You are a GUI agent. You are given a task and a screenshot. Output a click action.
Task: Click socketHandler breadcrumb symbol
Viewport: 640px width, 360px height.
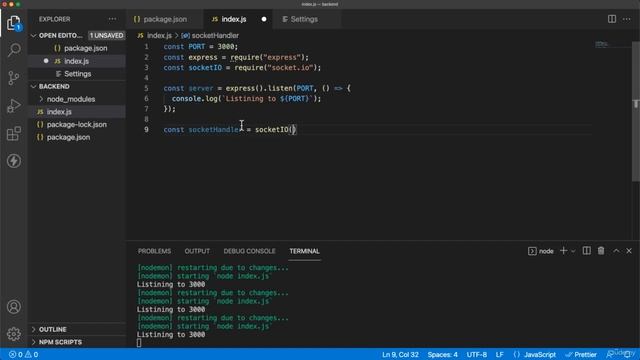click(210, 36)
